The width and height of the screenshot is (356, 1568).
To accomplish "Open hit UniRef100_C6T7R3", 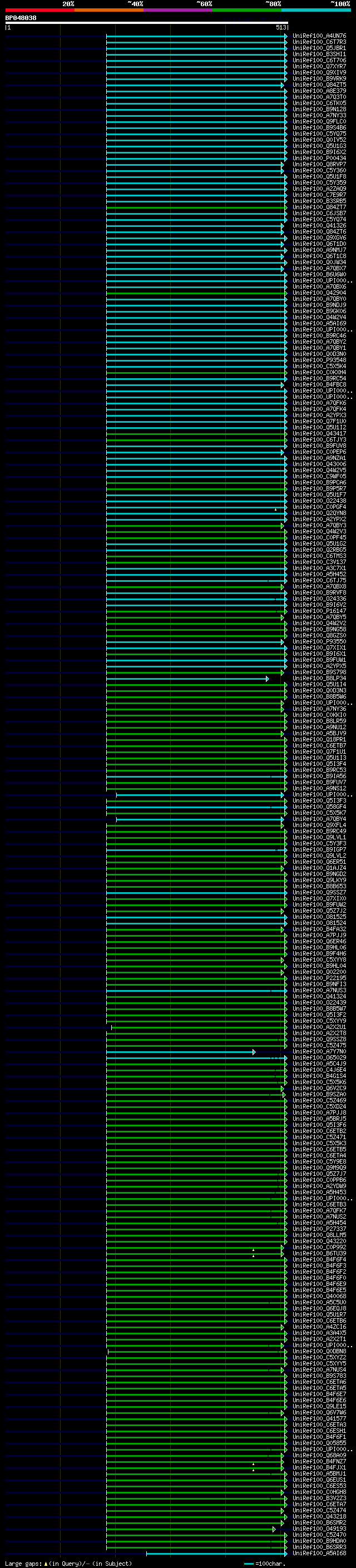I will click(319, 42).
